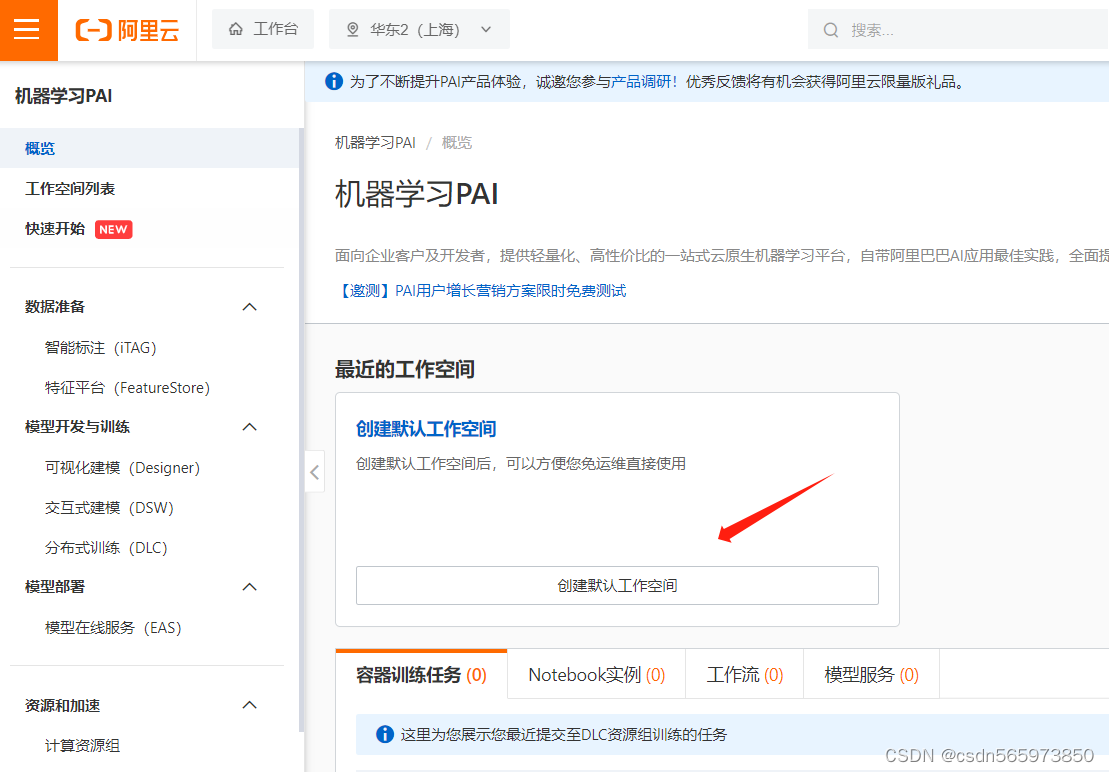Click the 创建默认工作空间 button
This screenshot has height=772, width=1109.
tap(617, 585)
